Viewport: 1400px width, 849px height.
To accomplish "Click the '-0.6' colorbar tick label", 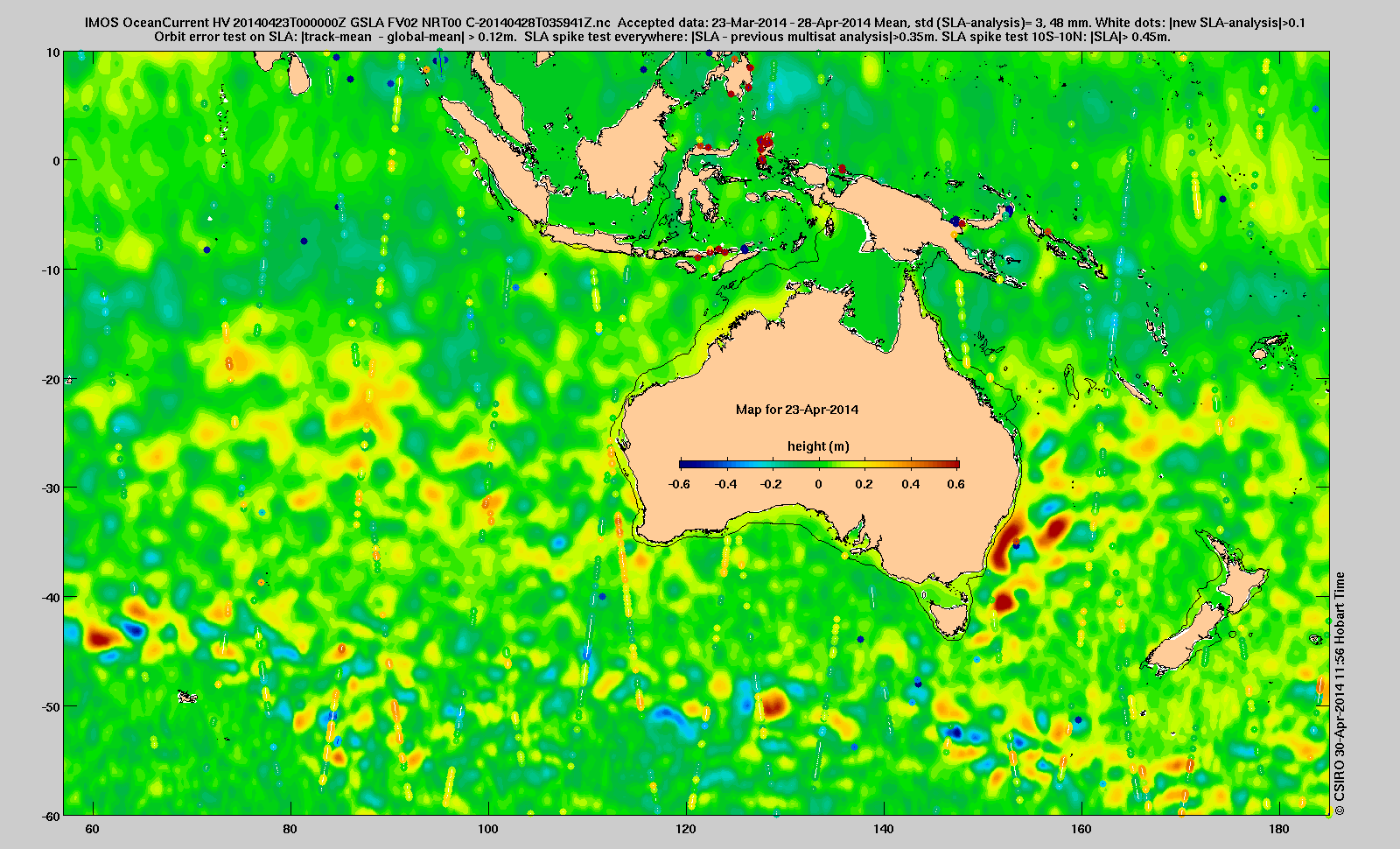I will click(x=678, y=484).
